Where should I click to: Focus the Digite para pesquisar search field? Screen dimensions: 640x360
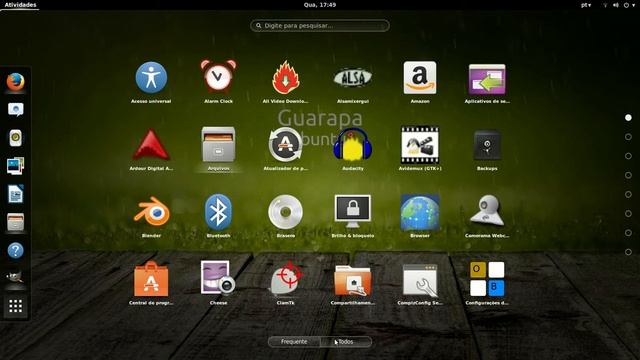coord(320,25)
